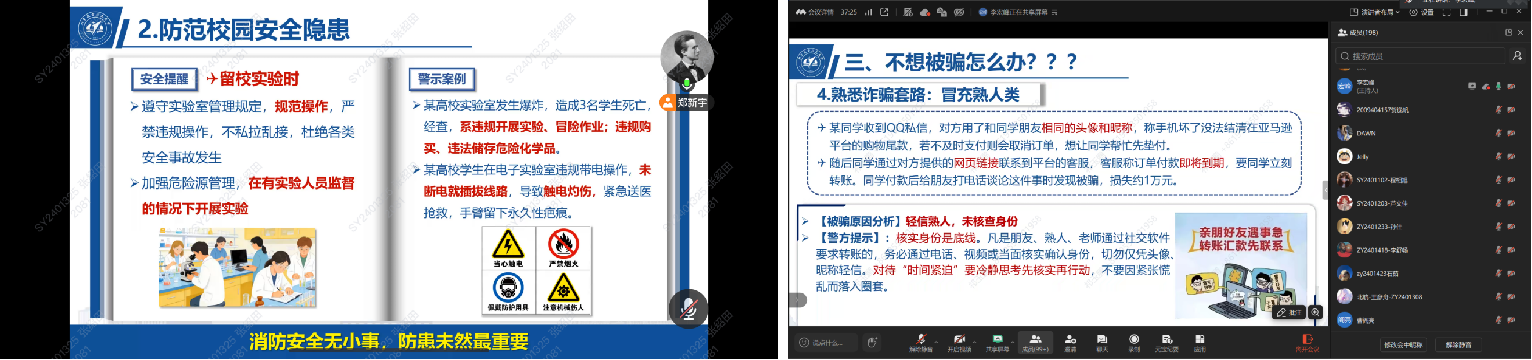
Task: Expand audio options arrow next to 解除静音
Action: click(936, 341)
